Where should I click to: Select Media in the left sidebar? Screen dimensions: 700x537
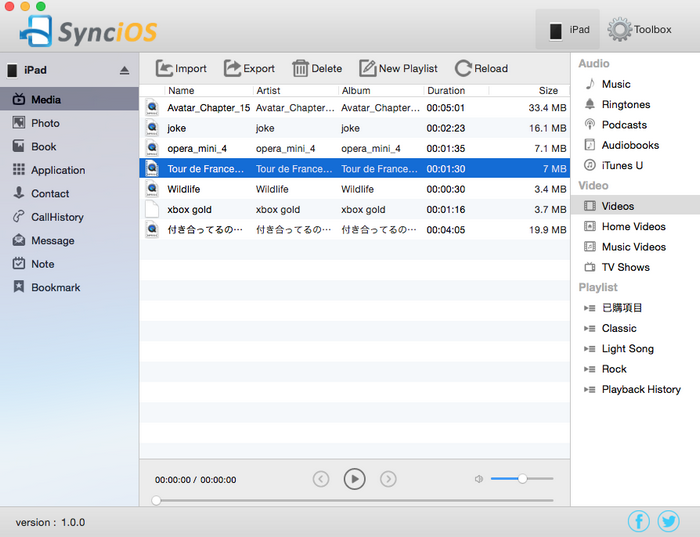point(69,99)
